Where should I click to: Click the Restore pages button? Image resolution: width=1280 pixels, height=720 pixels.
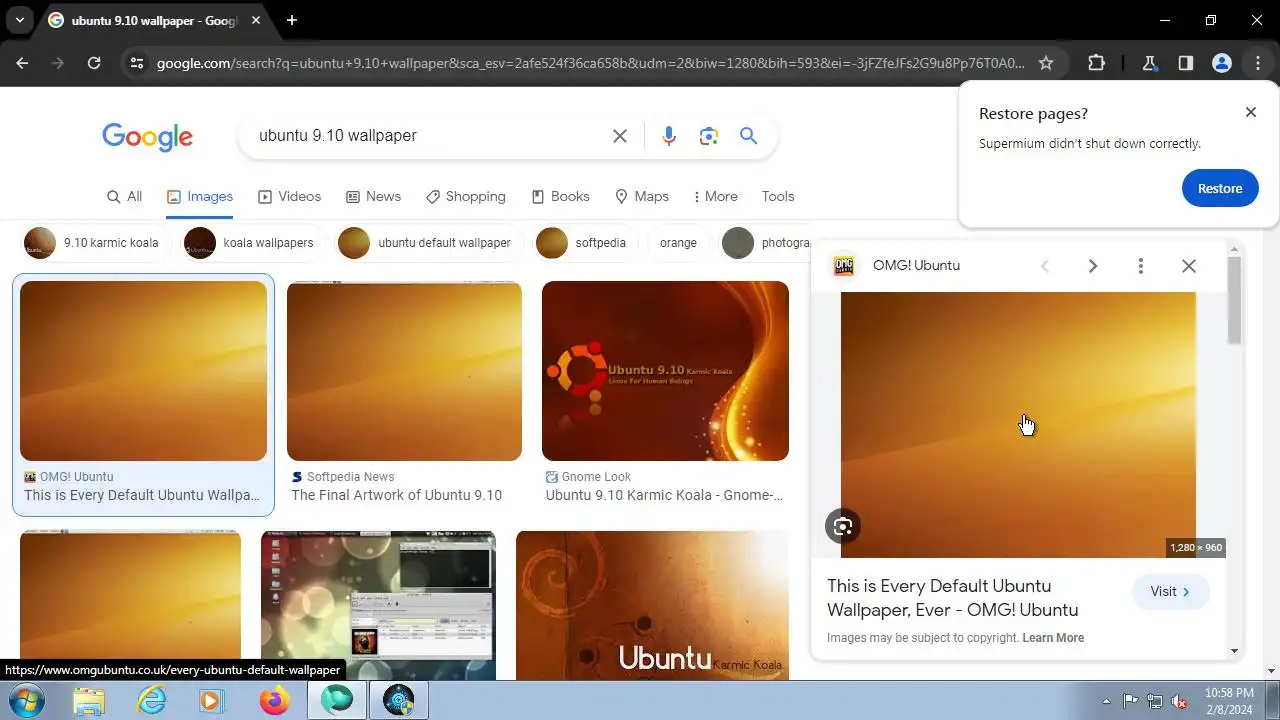tap(1220, 188)
